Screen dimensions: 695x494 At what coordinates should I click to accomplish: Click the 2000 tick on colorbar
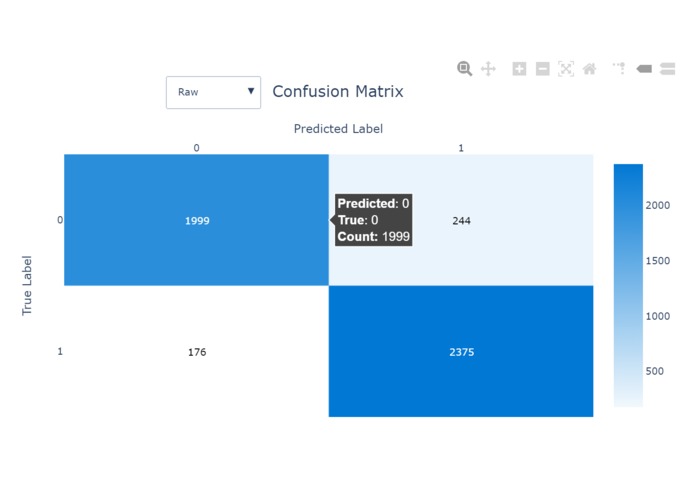[x=658, y=205]
